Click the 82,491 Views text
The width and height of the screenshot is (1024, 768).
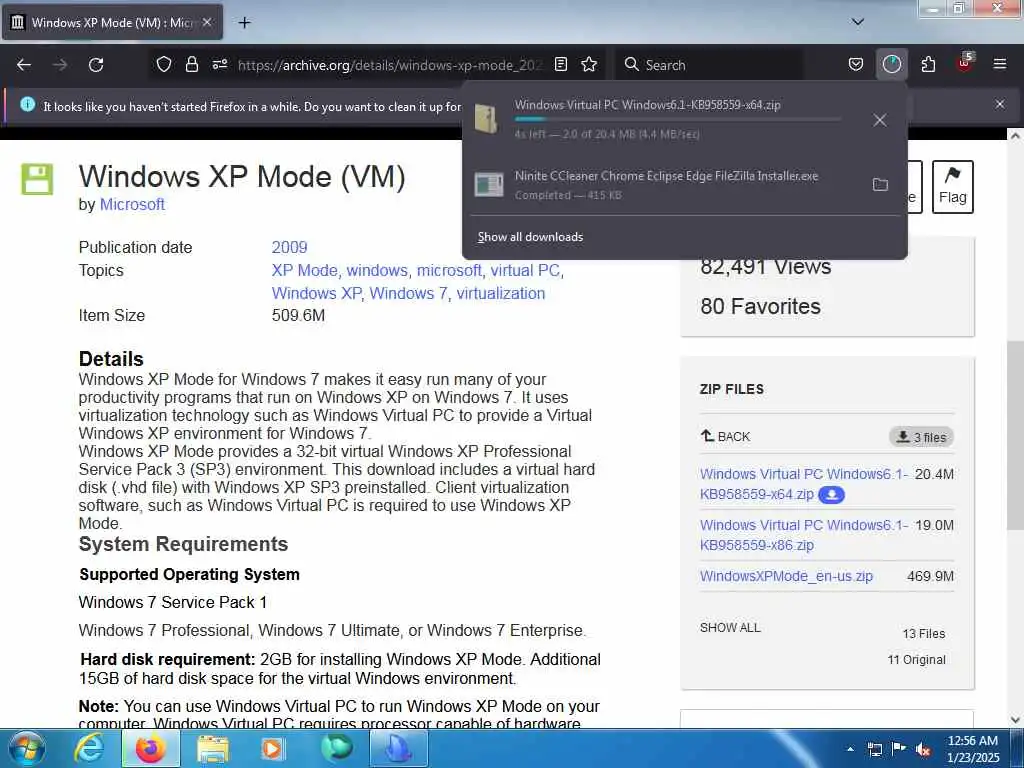(765, 266)
